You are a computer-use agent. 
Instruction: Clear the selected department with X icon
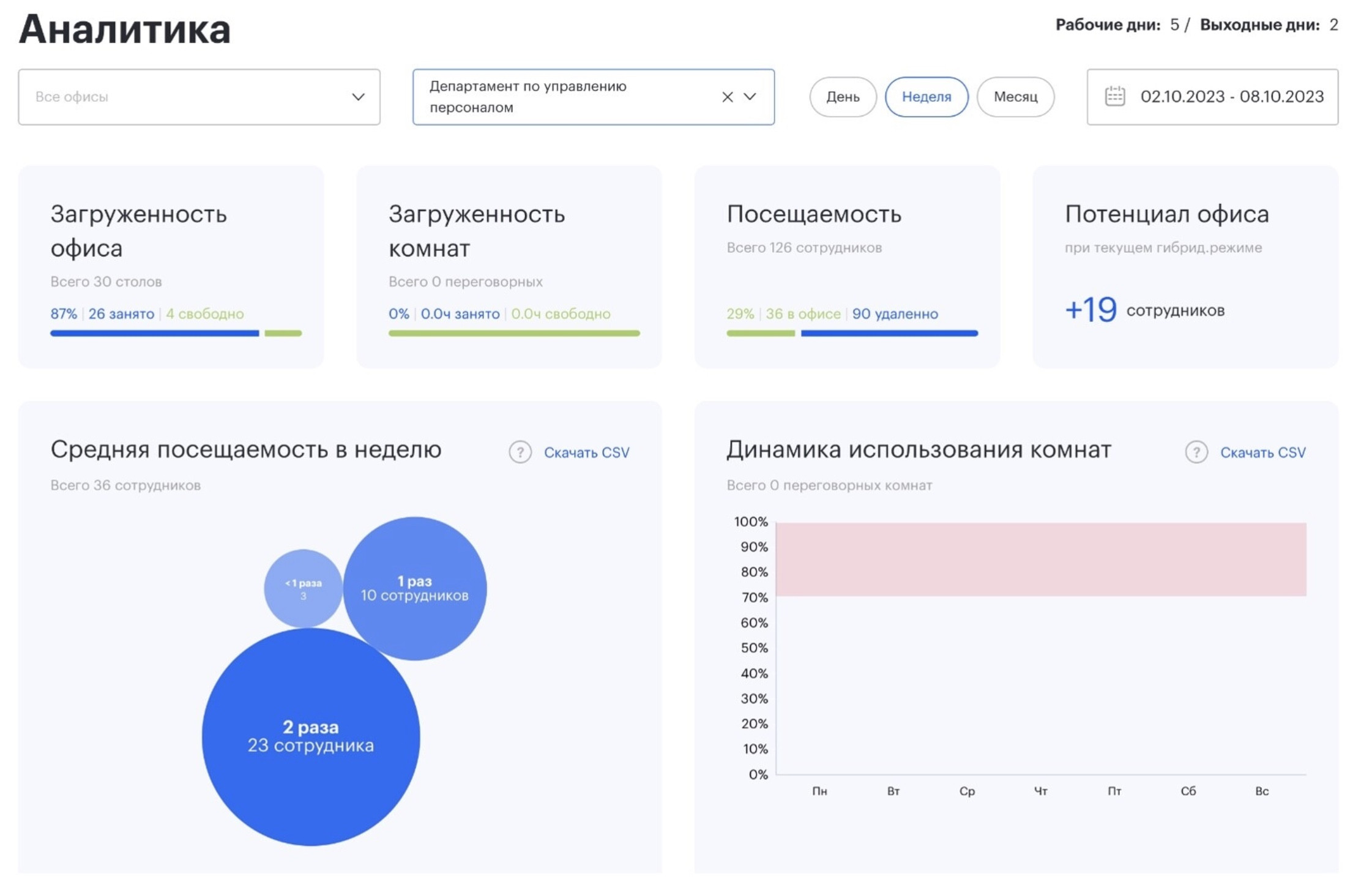click(727, 97)
